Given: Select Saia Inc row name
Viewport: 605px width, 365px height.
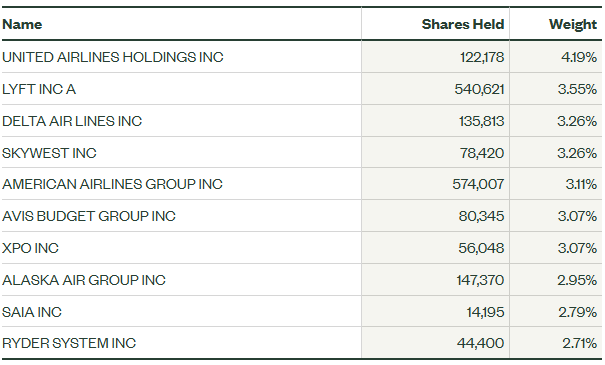Looking at the screenshot, I should [32, 312].
